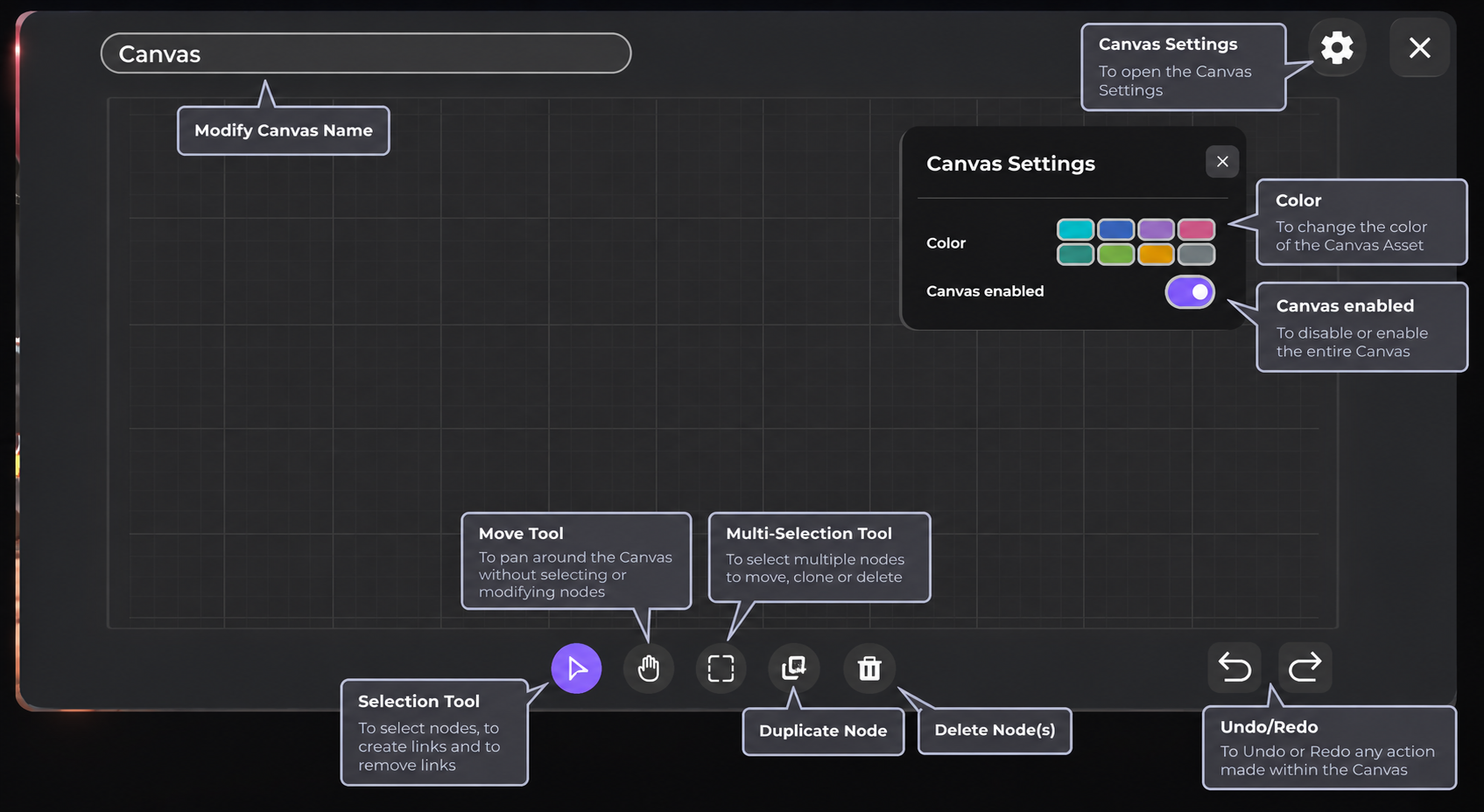Activate the Selection Tool arrow icon
1484x812 pixels.
[576, 668]
